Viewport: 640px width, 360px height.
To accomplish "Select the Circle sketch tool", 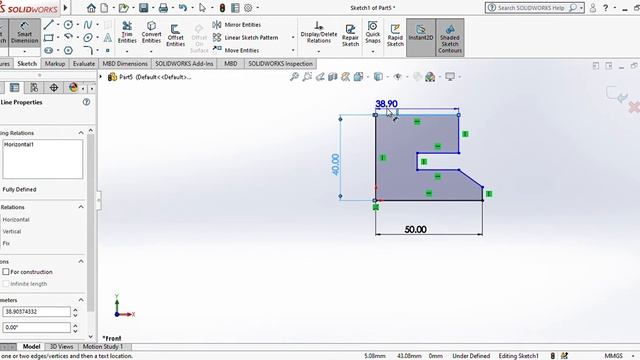I will [x=68, y=24].
